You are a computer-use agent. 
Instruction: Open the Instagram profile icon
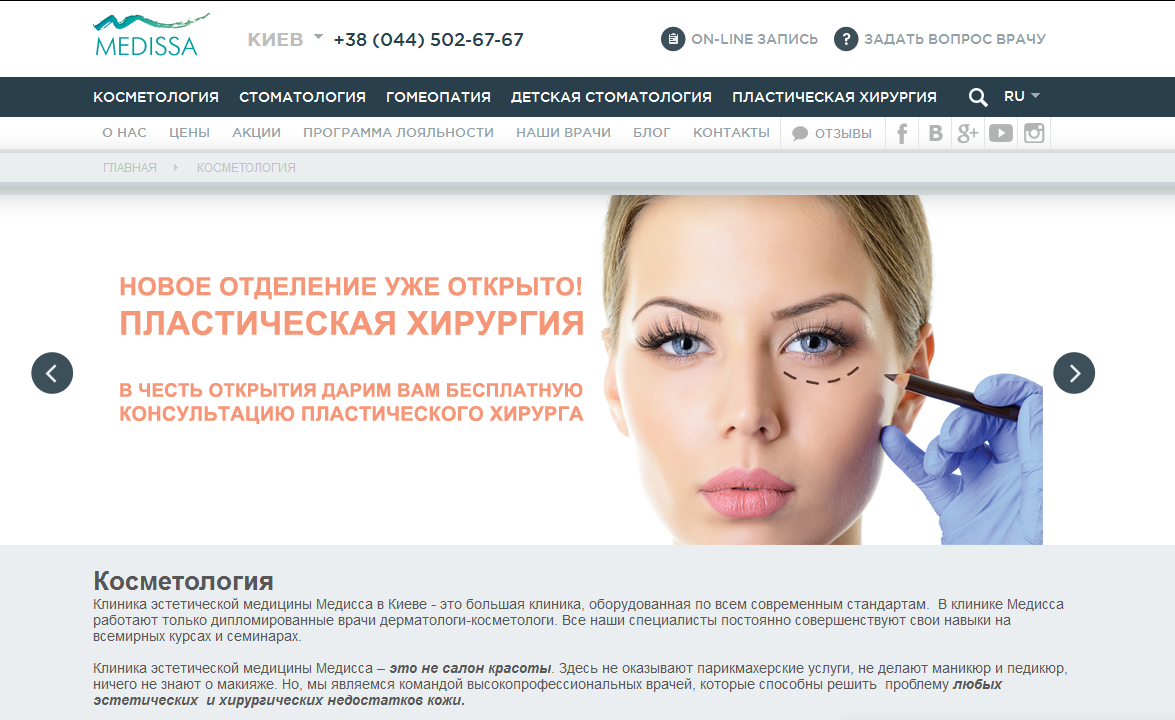1034,133
